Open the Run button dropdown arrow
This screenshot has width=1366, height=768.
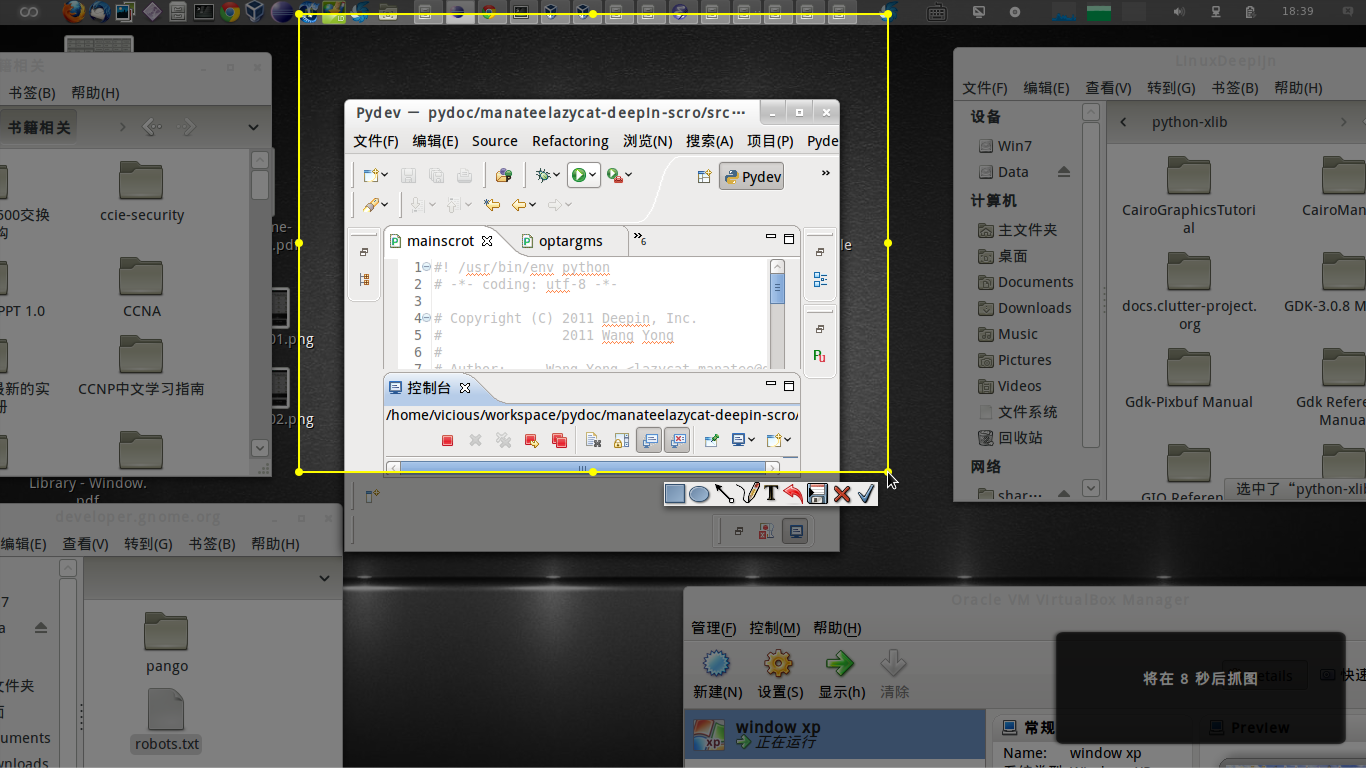pyautogui.click(x=593, y=175)
